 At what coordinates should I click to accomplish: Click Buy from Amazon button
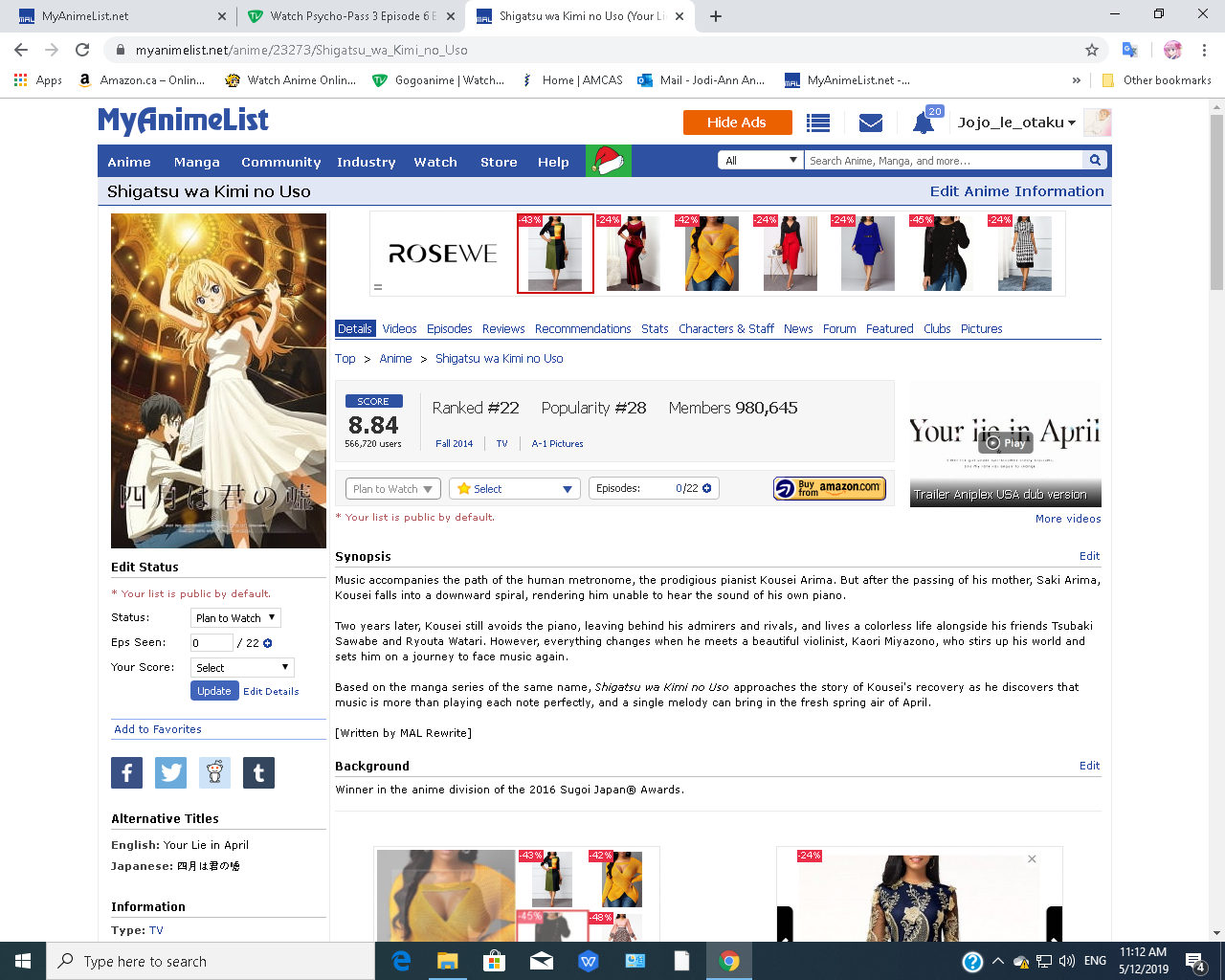830,488
